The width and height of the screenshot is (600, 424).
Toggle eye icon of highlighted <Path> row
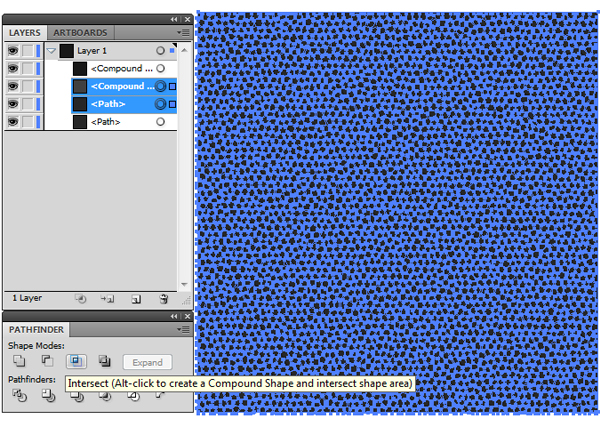(13, 104)
